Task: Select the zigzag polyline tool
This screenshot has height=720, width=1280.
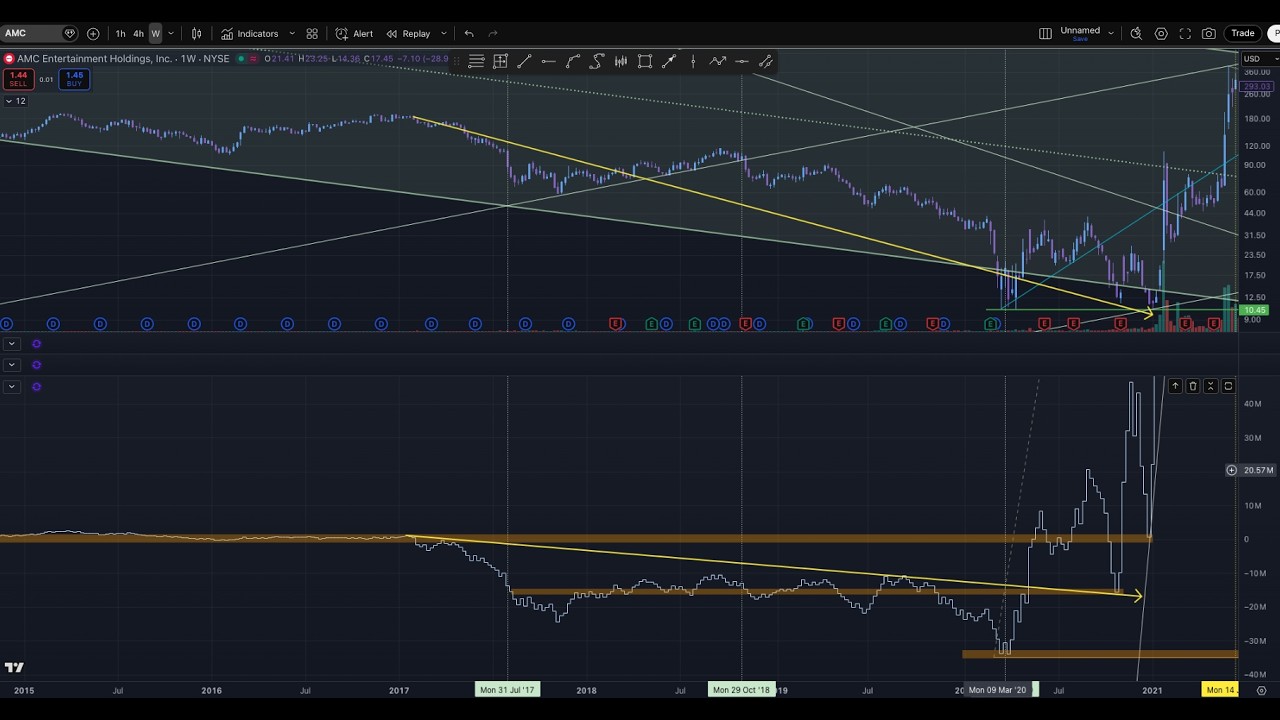Action: click(718, 62)
